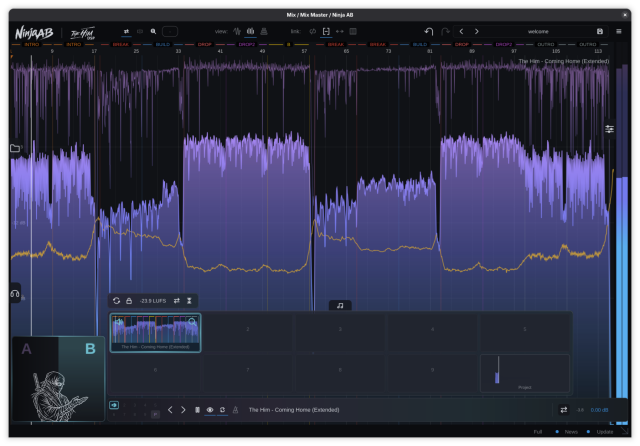The image size is (640, 446).
Task: Select the second view mode icon next to waveform
Action: point(250,31)
